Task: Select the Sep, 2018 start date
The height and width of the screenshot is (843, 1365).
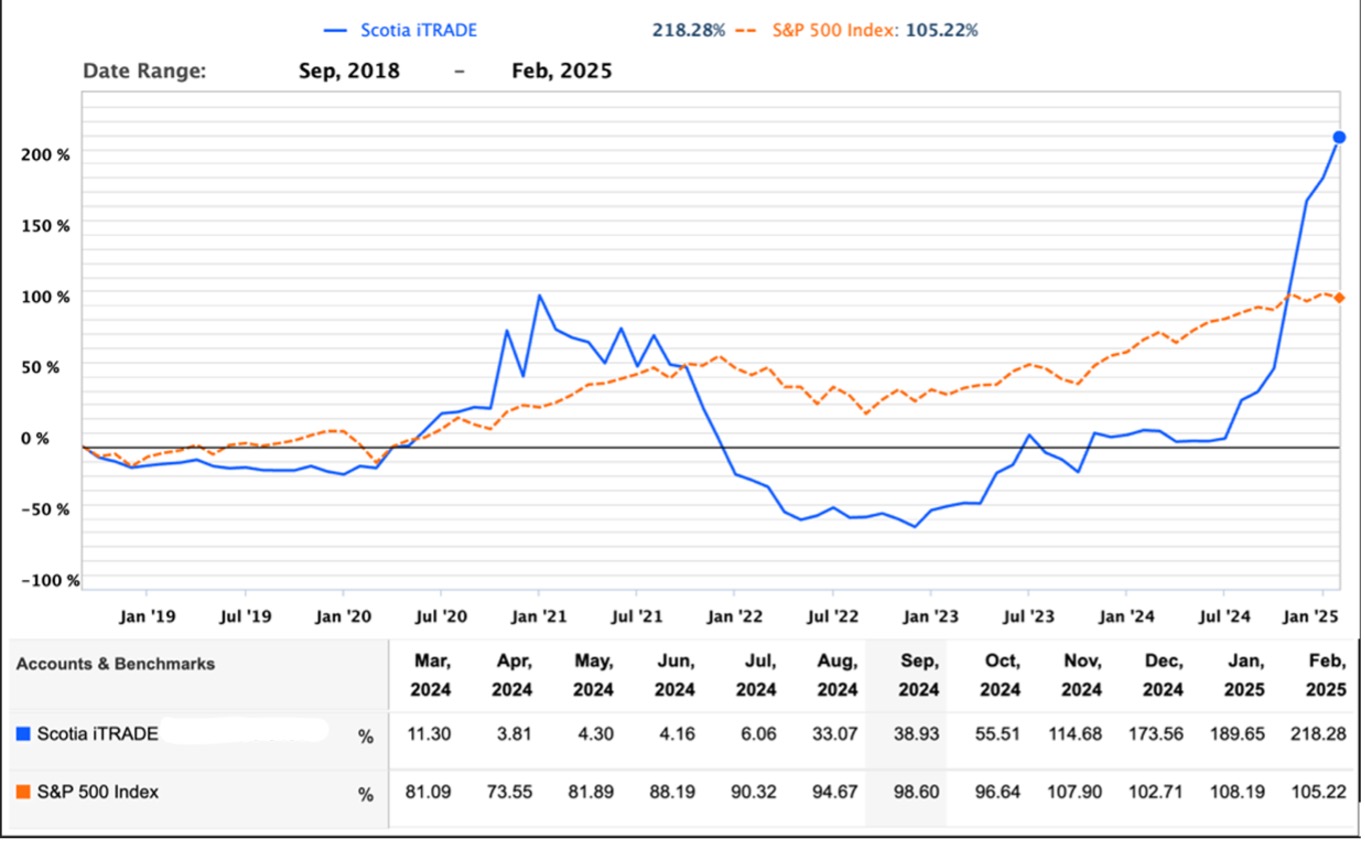Action: tap(349, 71)
